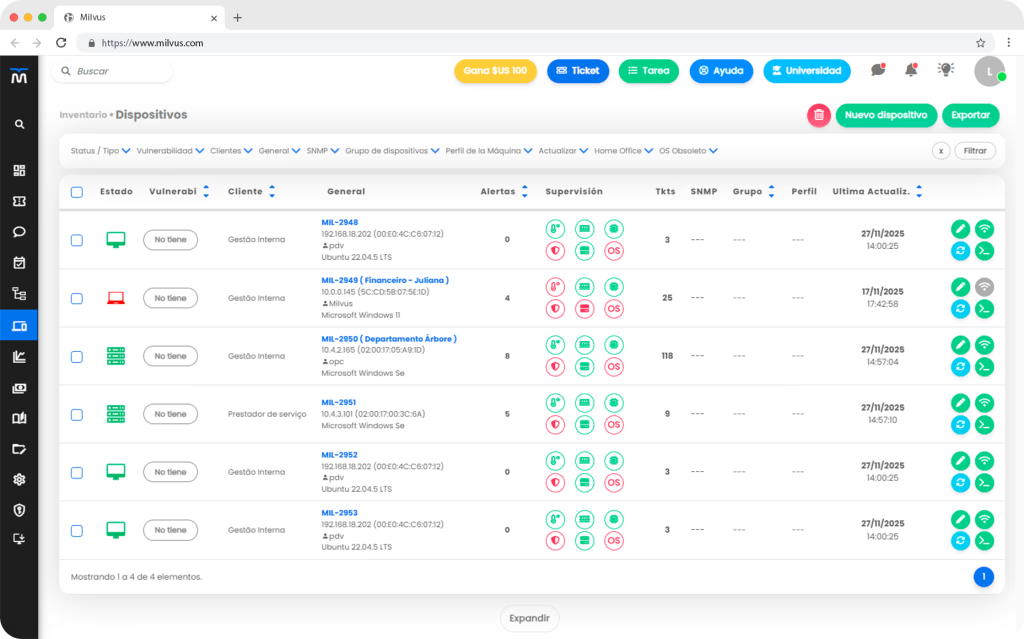This screenshot has width=1024, height=639.
Task: Click the Milvus logo in sidebar
Action: [x=19, y=76]
